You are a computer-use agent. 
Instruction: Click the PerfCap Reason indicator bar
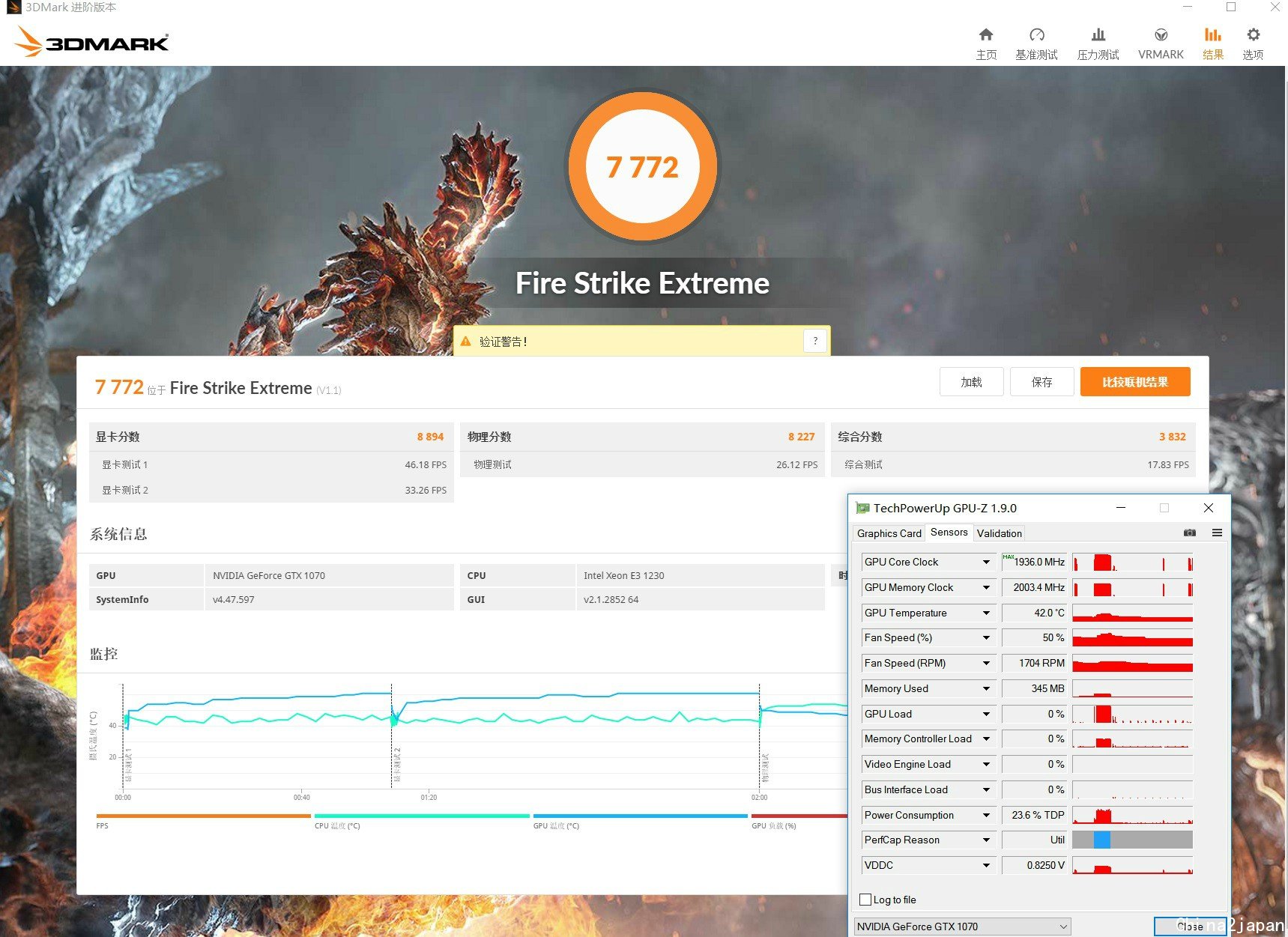coord(1132,840)
